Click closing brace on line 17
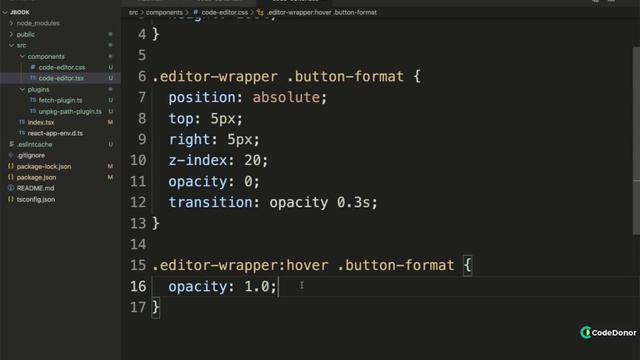 (156, 307)
